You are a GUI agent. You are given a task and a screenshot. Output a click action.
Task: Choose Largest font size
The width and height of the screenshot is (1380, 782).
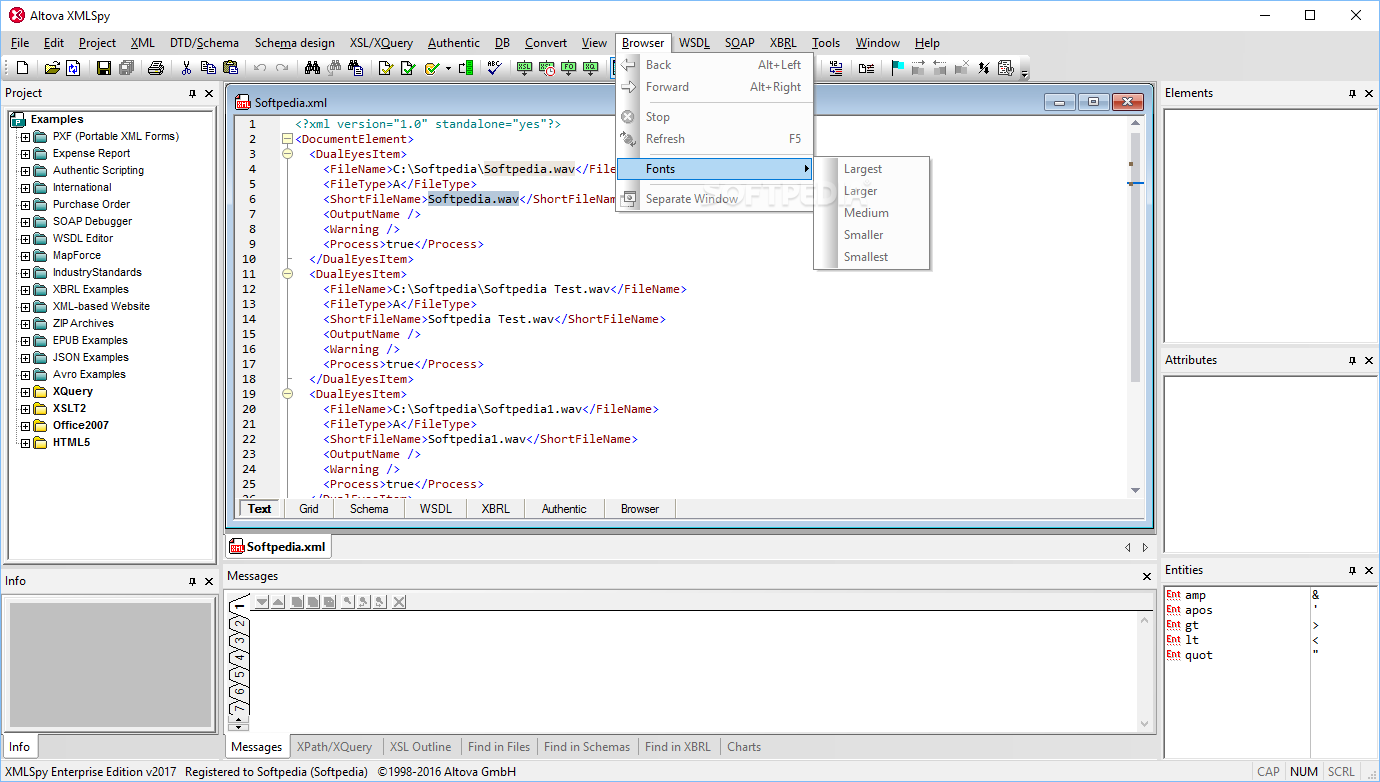(x=872, y=169)
